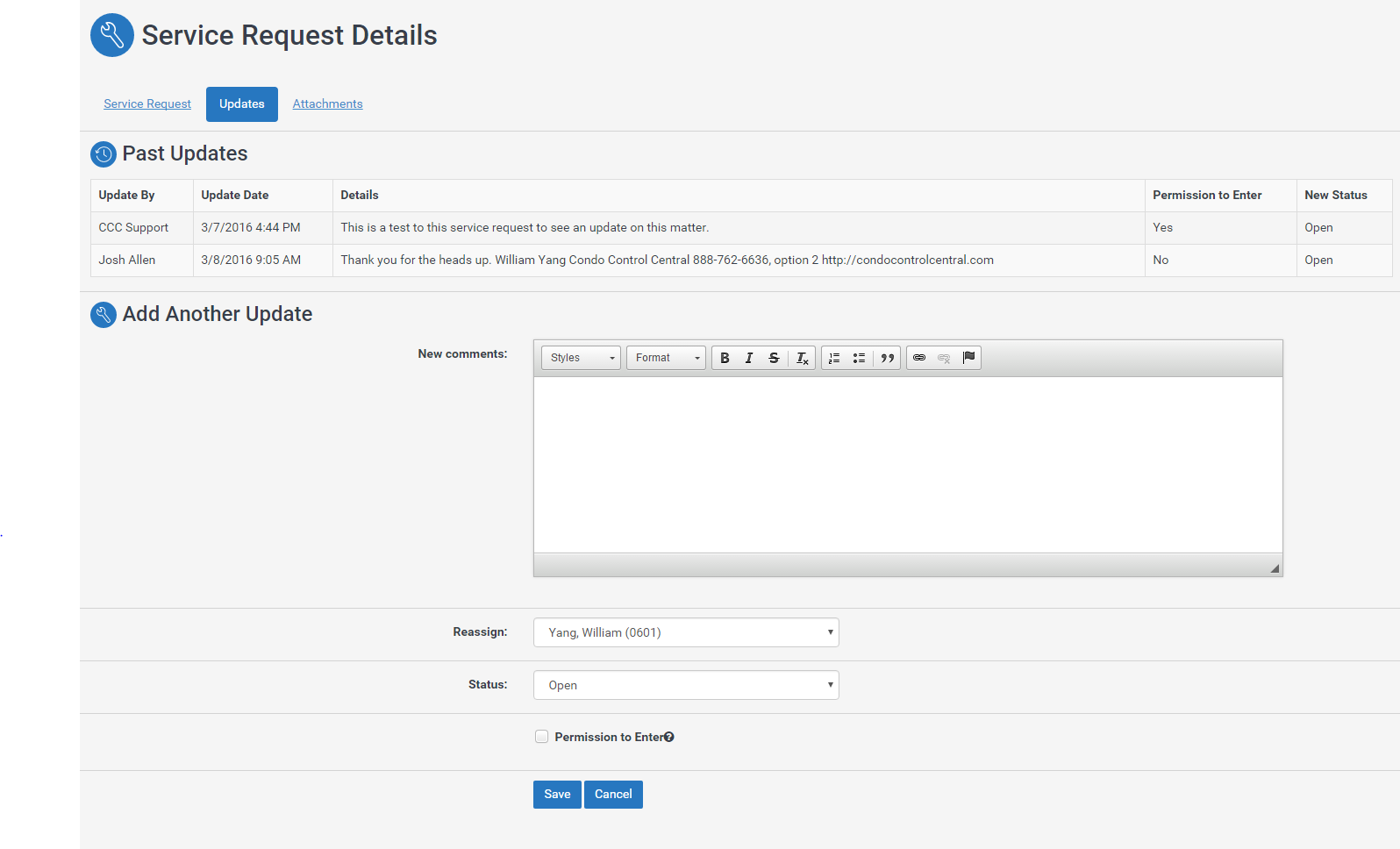Save the new update
1400x849 pixels.
(557, 795)
